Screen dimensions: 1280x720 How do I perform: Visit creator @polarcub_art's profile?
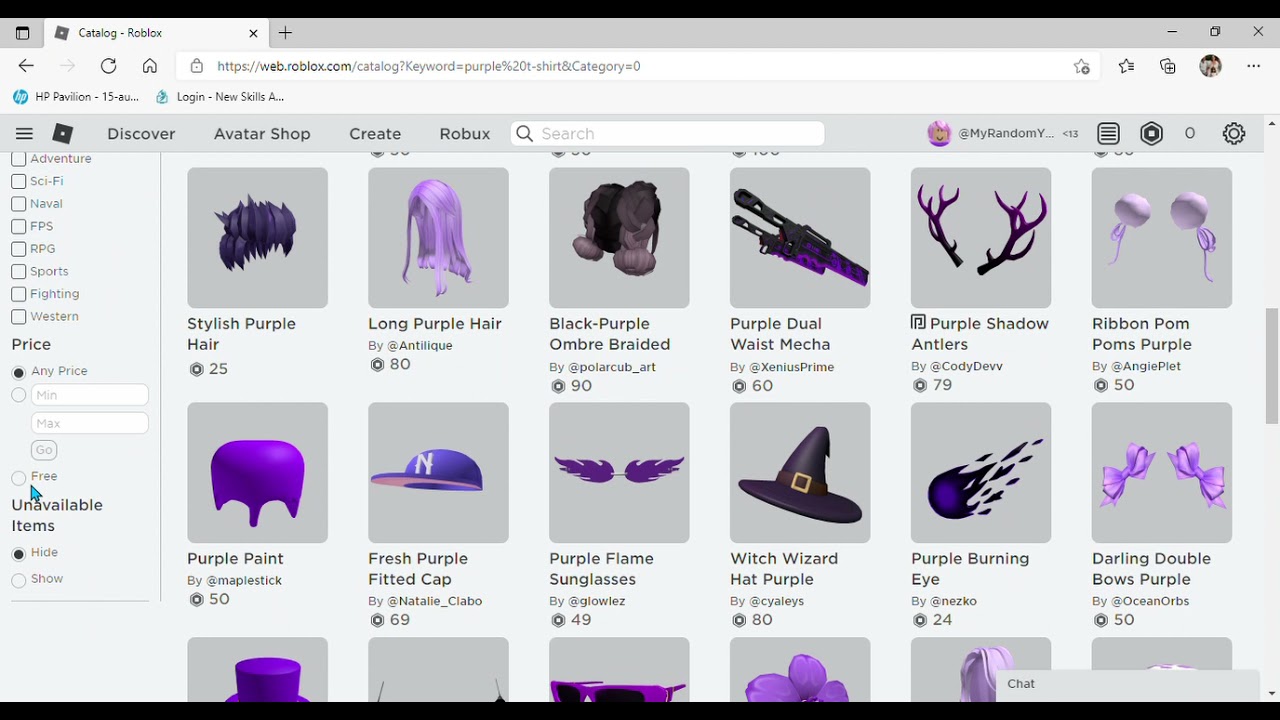[x=612, y=367]
